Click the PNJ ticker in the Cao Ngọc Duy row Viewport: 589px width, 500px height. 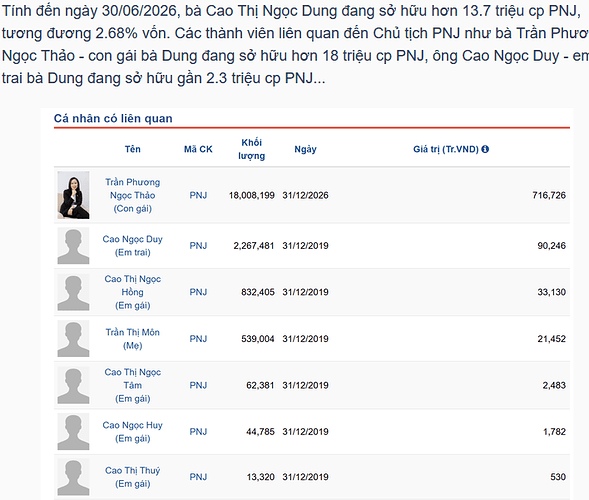click(198, 246)
